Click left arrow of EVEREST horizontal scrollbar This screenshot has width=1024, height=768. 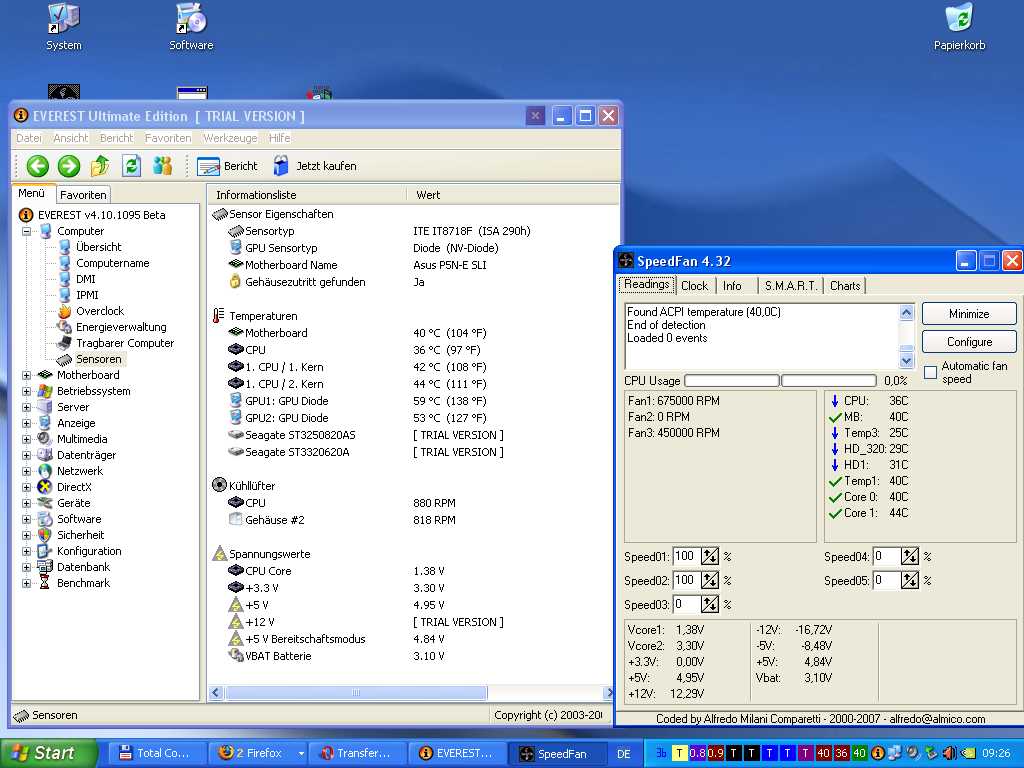[217, 692]
